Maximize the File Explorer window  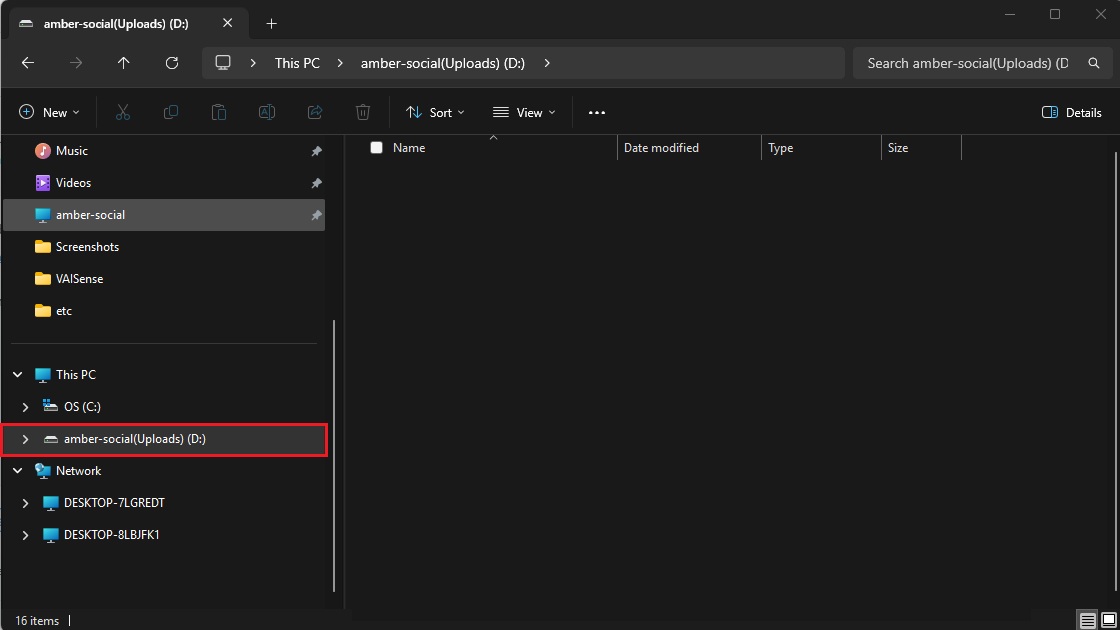click(x=1055, y=14)
